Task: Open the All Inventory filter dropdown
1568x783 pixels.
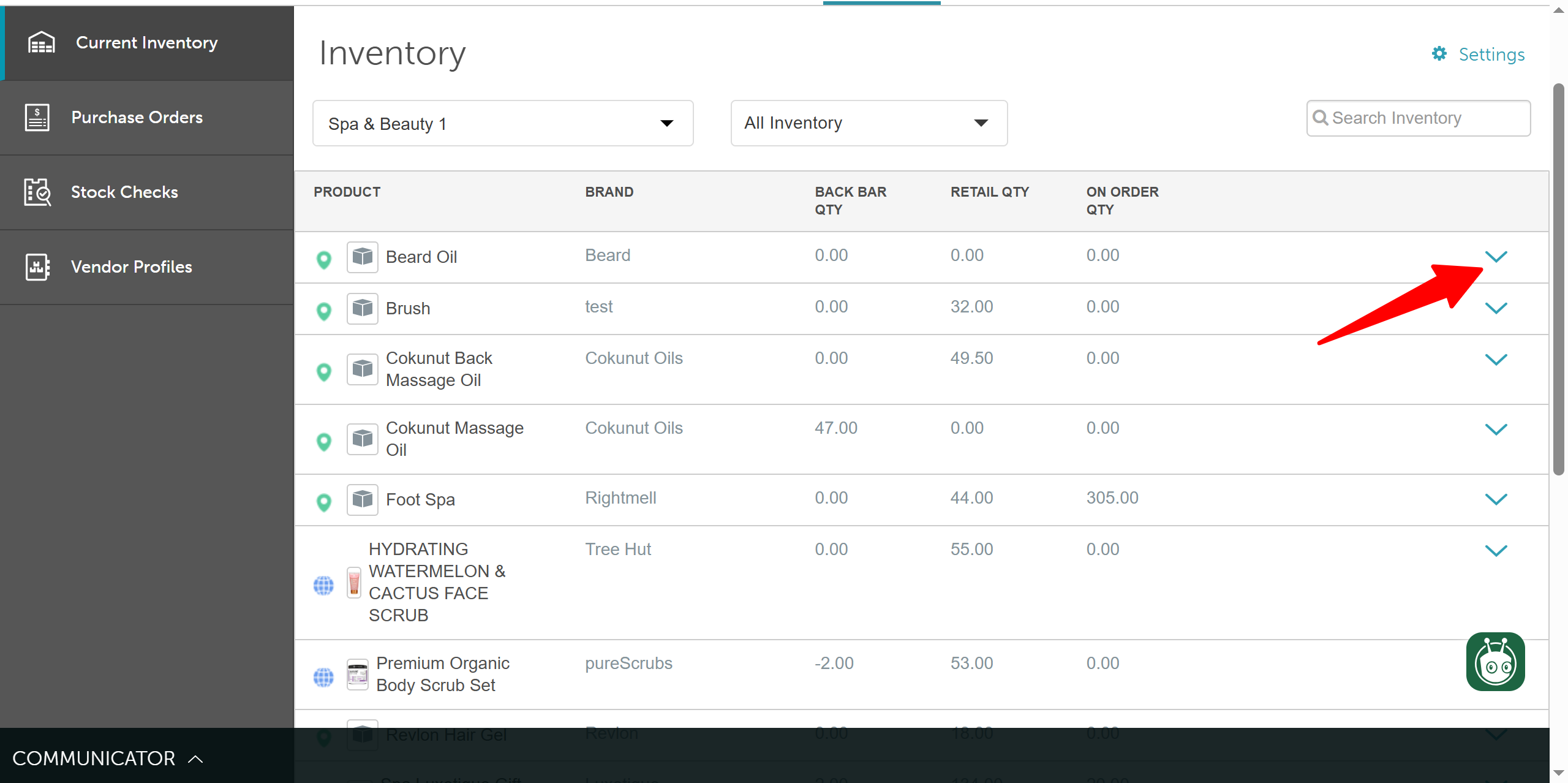Action: 868,123
